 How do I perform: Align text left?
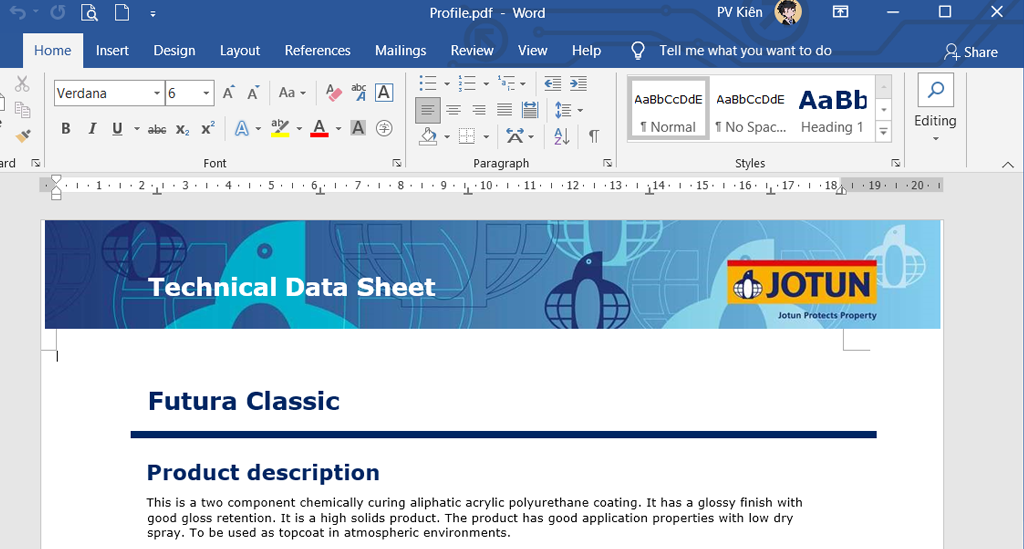(428, 110)
